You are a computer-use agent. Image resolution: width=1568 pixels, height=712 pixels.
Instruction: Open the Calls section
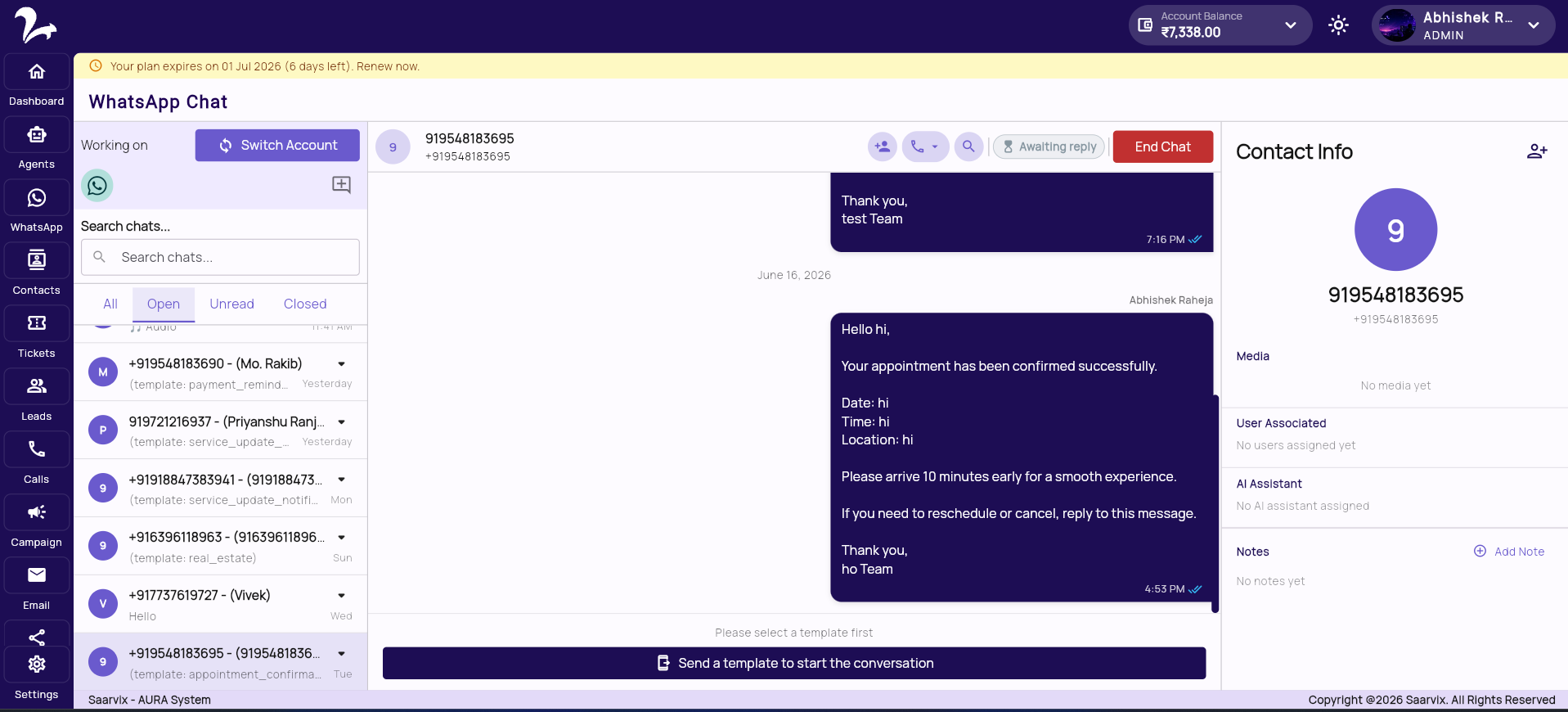point(37,450)
